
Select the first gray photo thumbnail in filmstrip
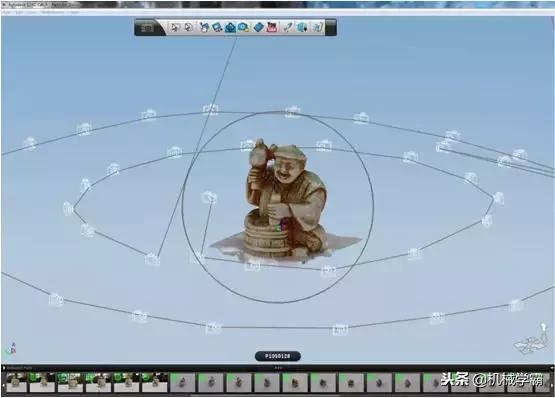pyautogui.click(x=183, y=382)
